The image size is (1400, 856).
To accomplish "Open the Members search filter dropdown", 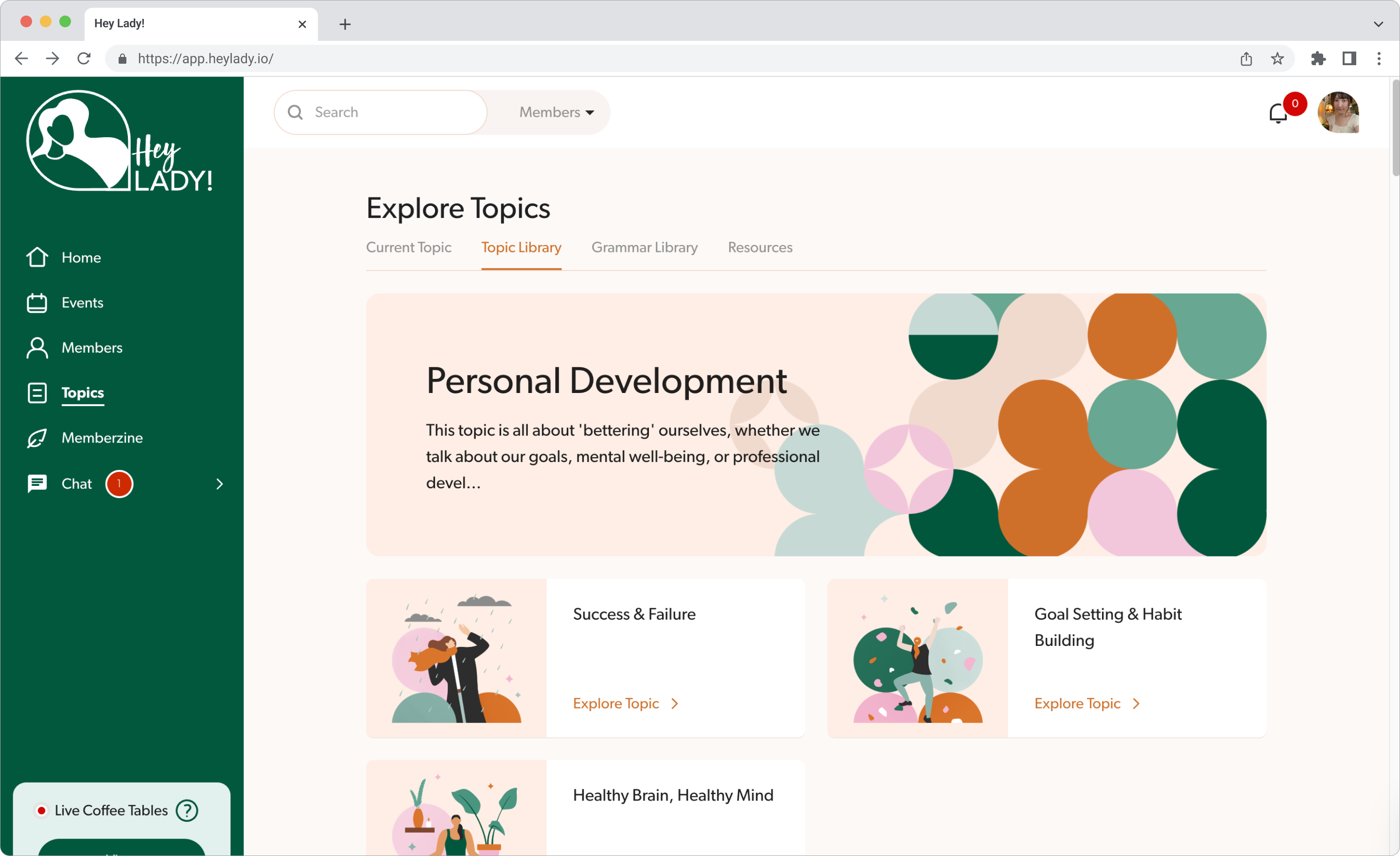I will tap(556, 112).
